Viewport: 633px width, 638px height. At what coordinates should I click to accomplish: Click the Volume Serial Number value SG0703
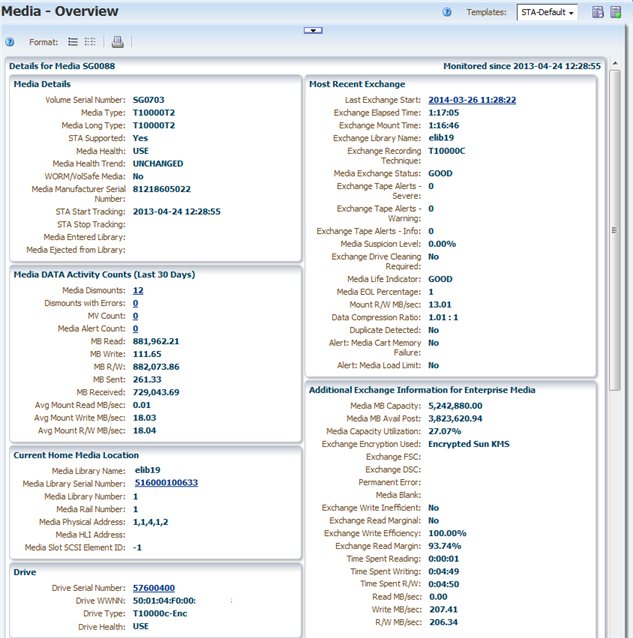click(x=148, y=100)
